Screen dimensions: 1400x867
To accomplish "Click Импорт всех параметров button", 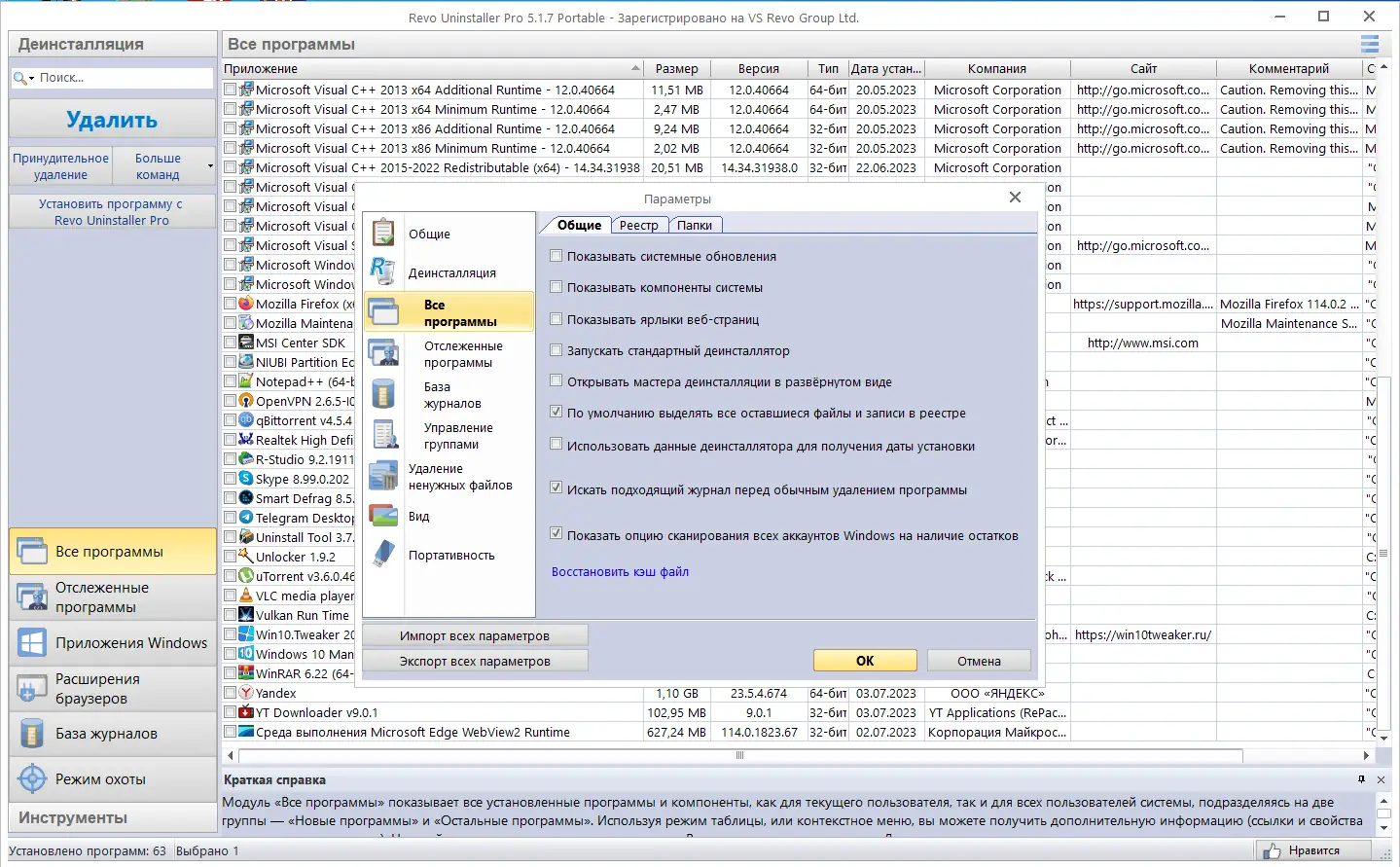I will pos(475,635).
